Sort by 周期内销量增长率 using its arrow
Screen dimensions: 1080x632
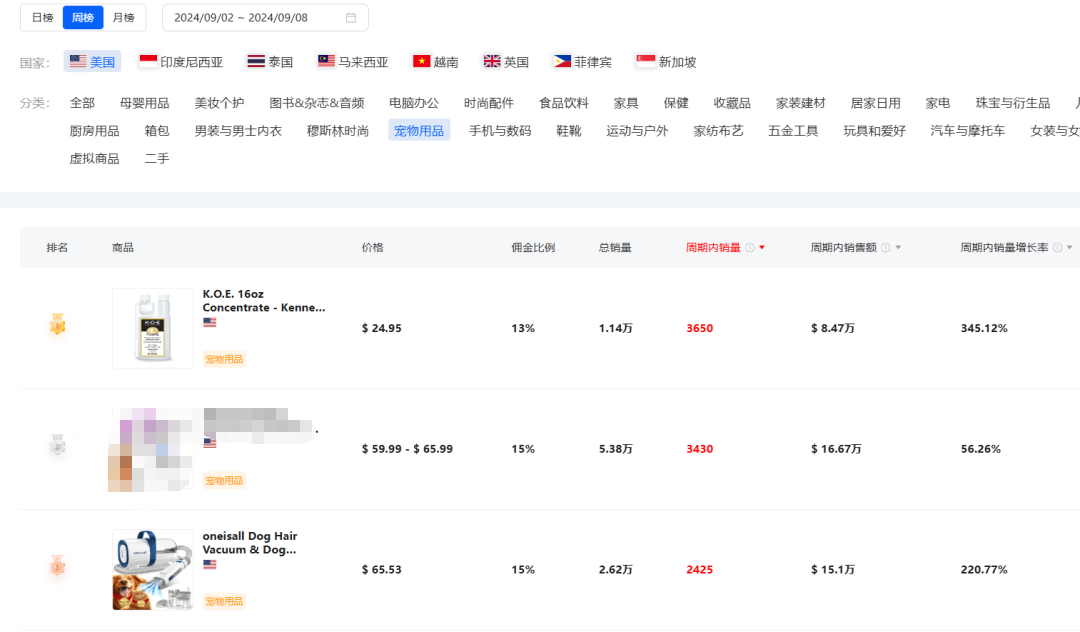tap(1070, 248)
